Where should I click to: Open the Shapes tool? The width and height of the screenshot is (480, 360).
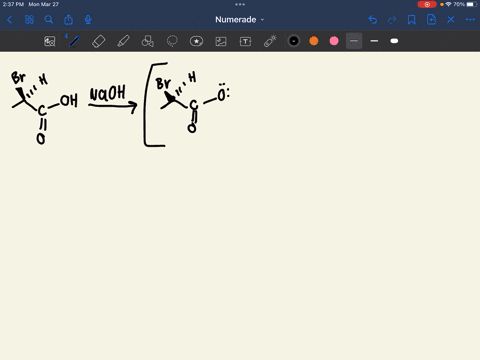148,41
